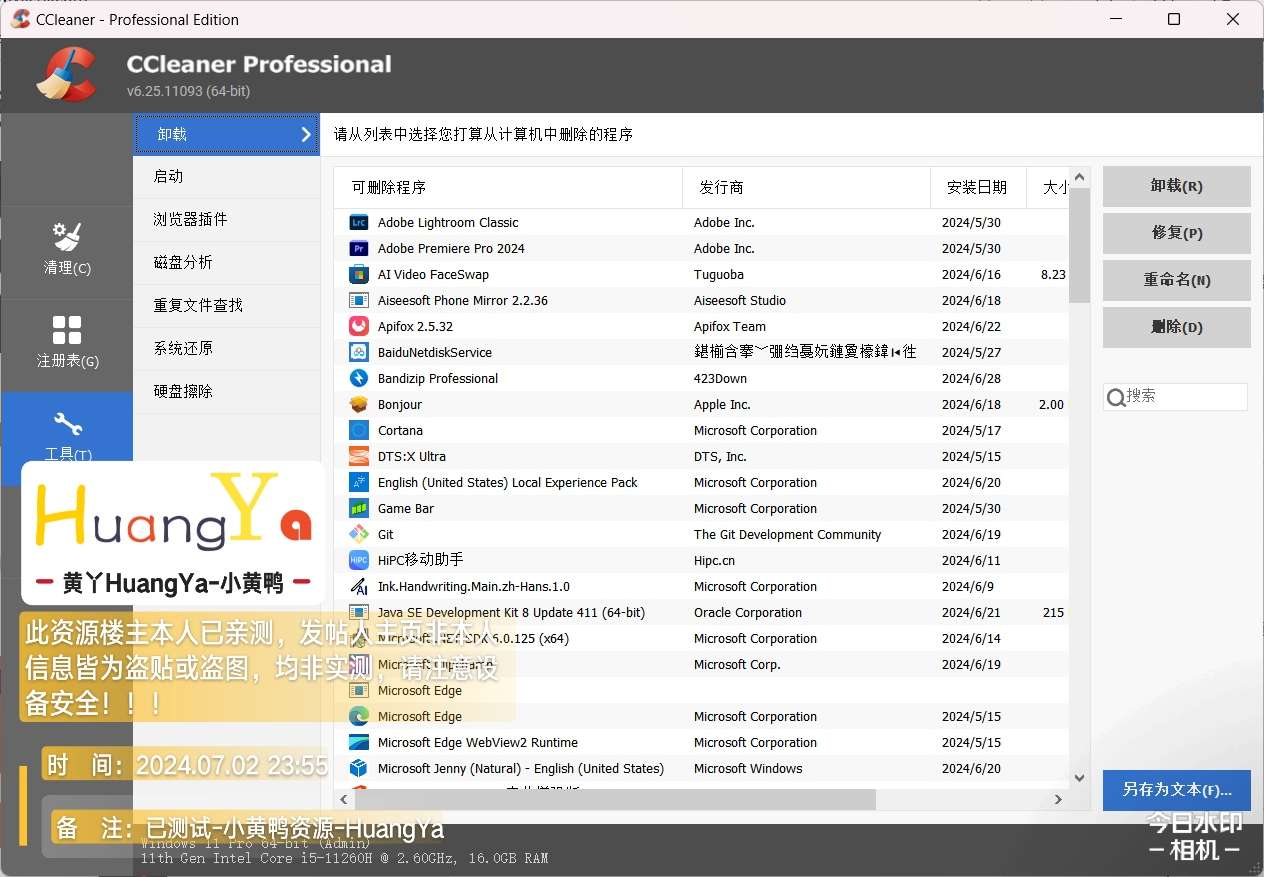Click the vertical scrollbar down arrow
The height and width of the screenshot is (877, 1264).
[x=1079, y=777]
